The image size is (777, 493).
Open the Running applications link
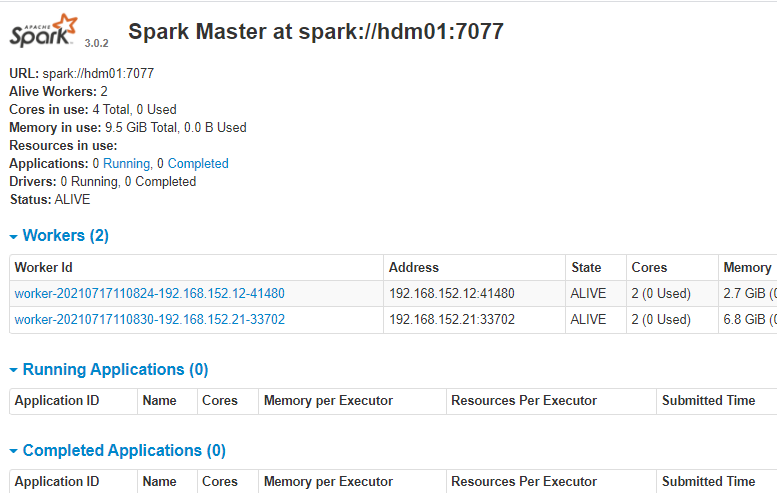pyautogui.click(x=126, y=164)
